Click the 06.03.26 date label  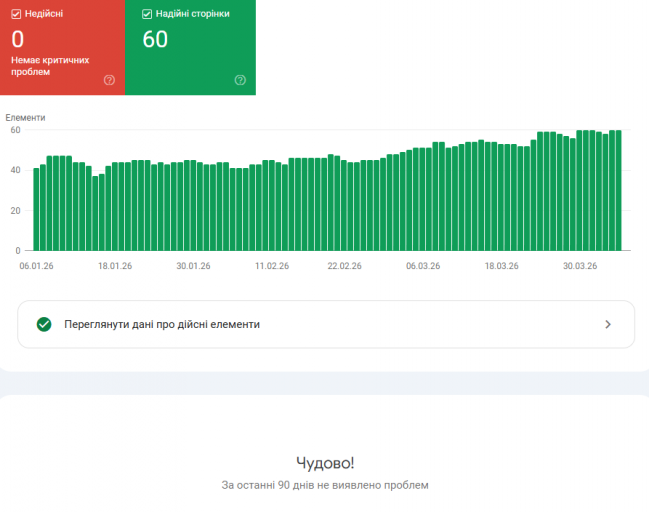[423, 266]
